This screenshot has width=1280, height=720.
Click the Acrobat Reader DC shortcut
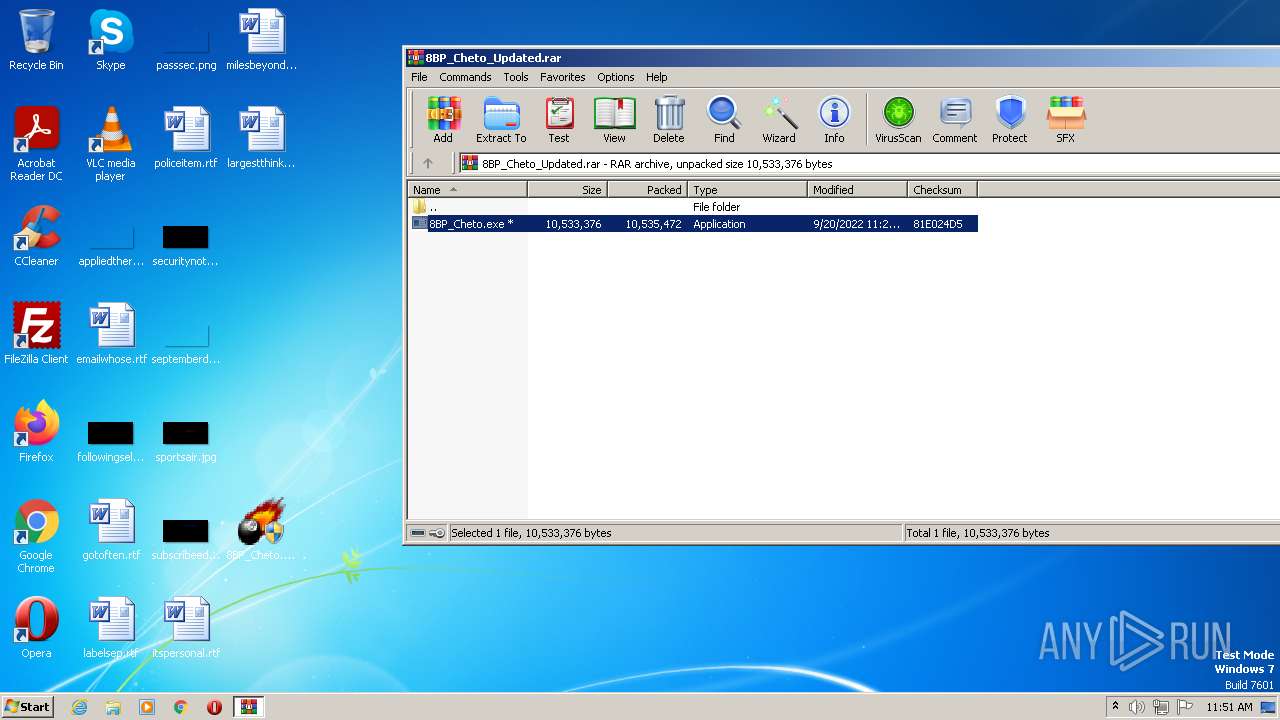(x=36, y=144)
